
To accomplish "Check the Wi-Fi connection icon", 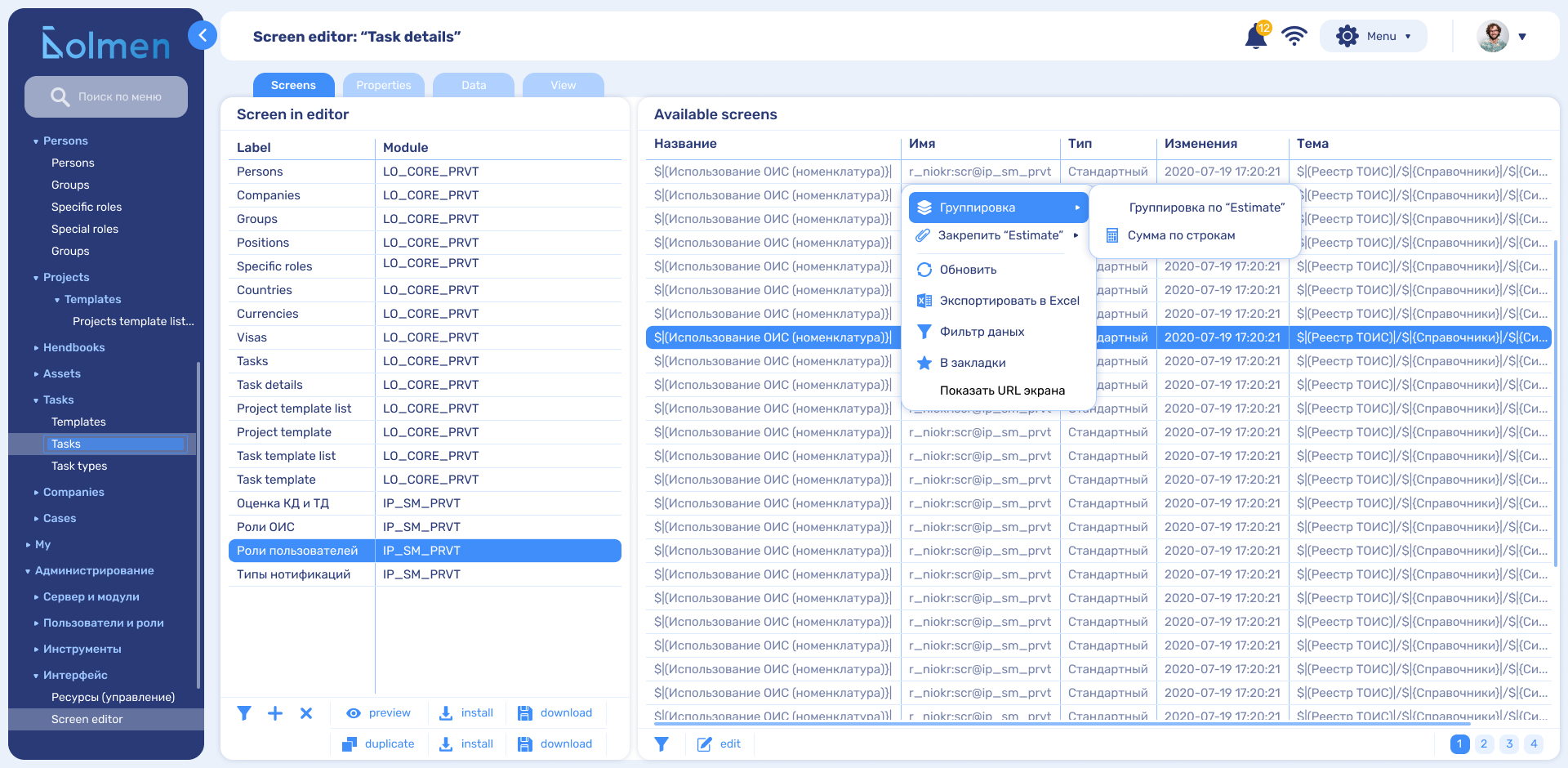I will pyautogui.click(x=1294, y=36).
